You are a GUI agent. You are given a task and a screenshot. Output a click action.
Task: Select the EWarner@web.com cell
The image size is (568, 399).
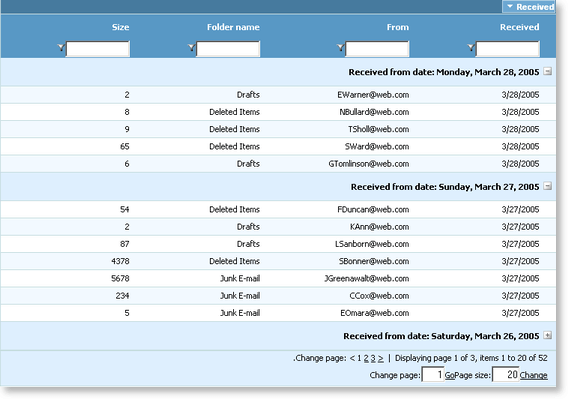click(x=373, y=95)
